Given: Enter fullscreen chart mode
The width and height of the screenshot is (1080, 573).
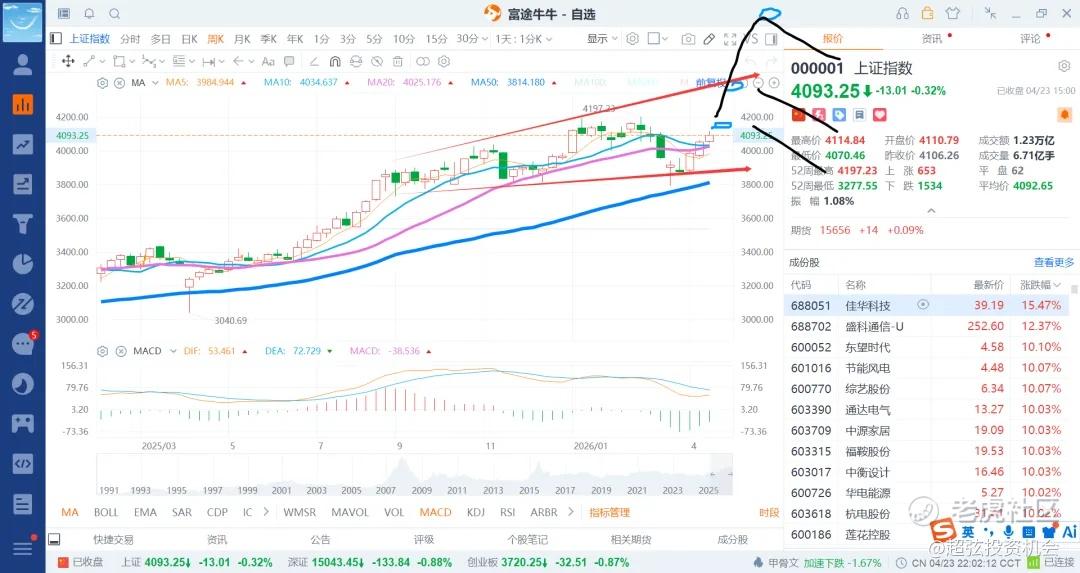Looking at the screenshot, I should tap(730, 39).
